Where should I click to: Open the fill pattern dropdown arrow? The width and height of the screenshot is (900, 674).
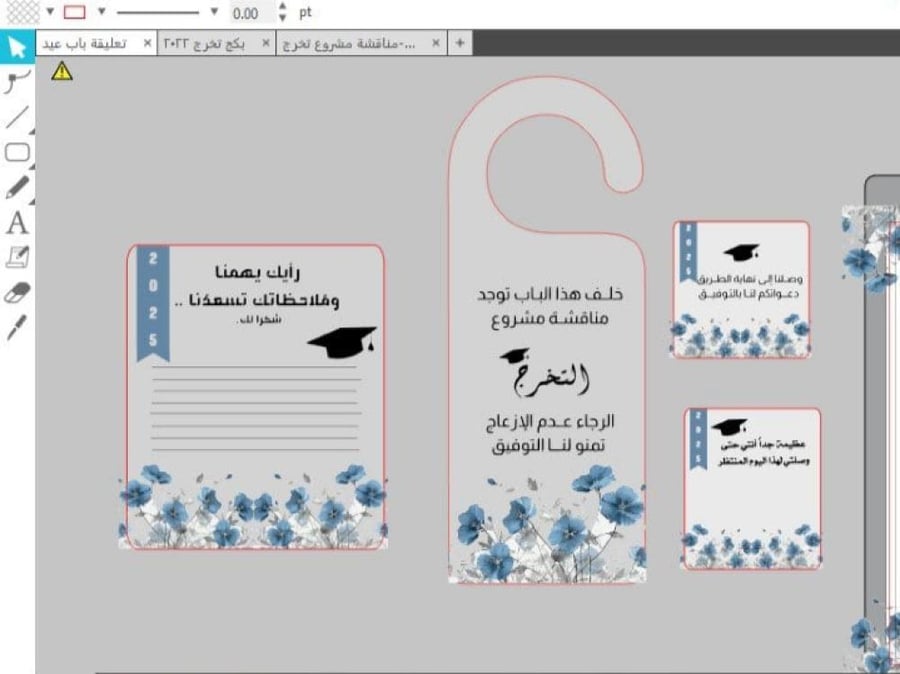coord(50,11)
